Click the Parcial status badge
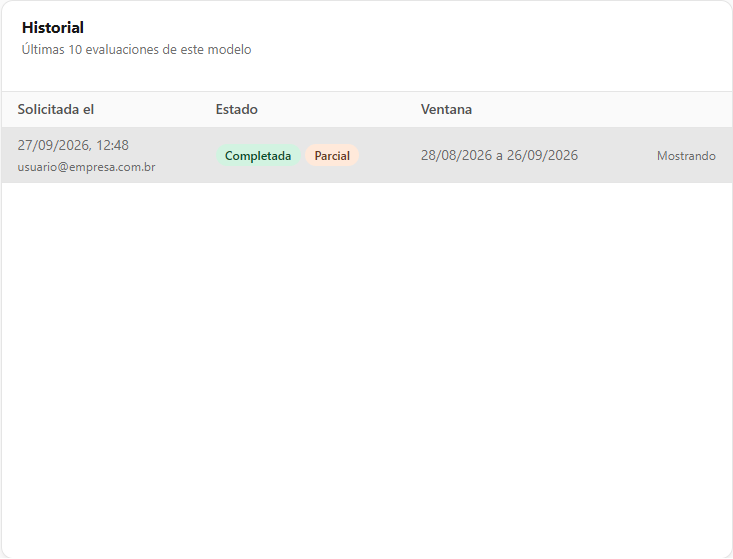 click(332, 156)
